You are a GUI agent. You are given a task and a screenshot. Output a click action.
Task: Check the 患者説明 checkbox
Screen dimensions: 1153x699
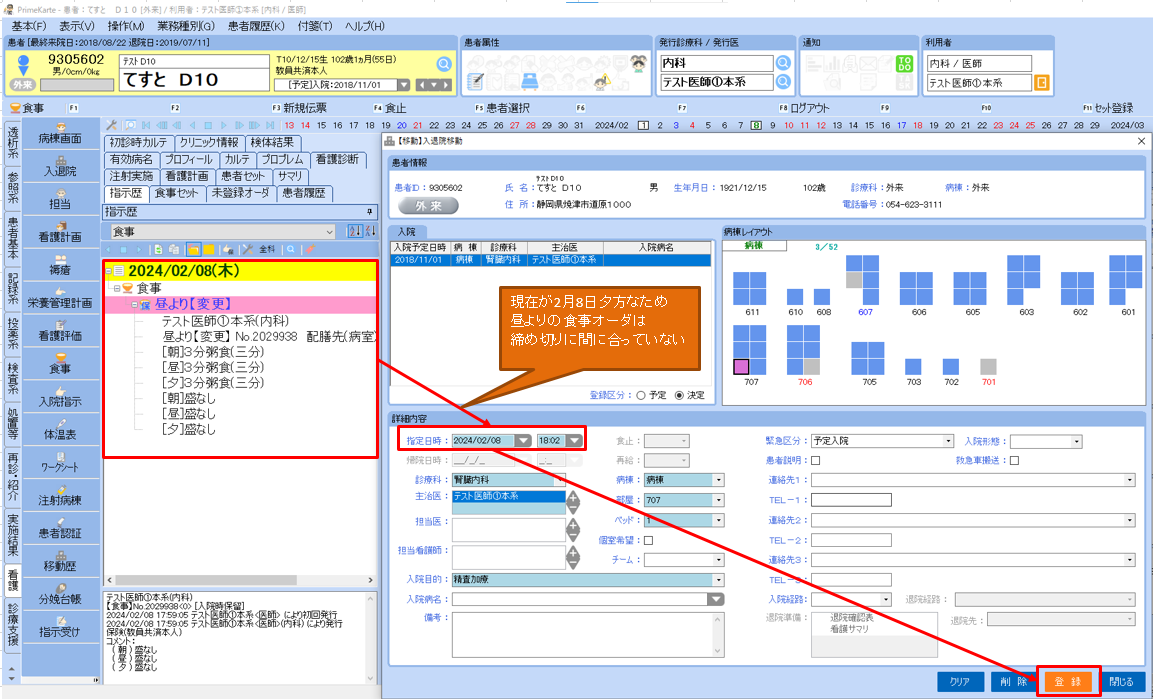click(815, 461)
